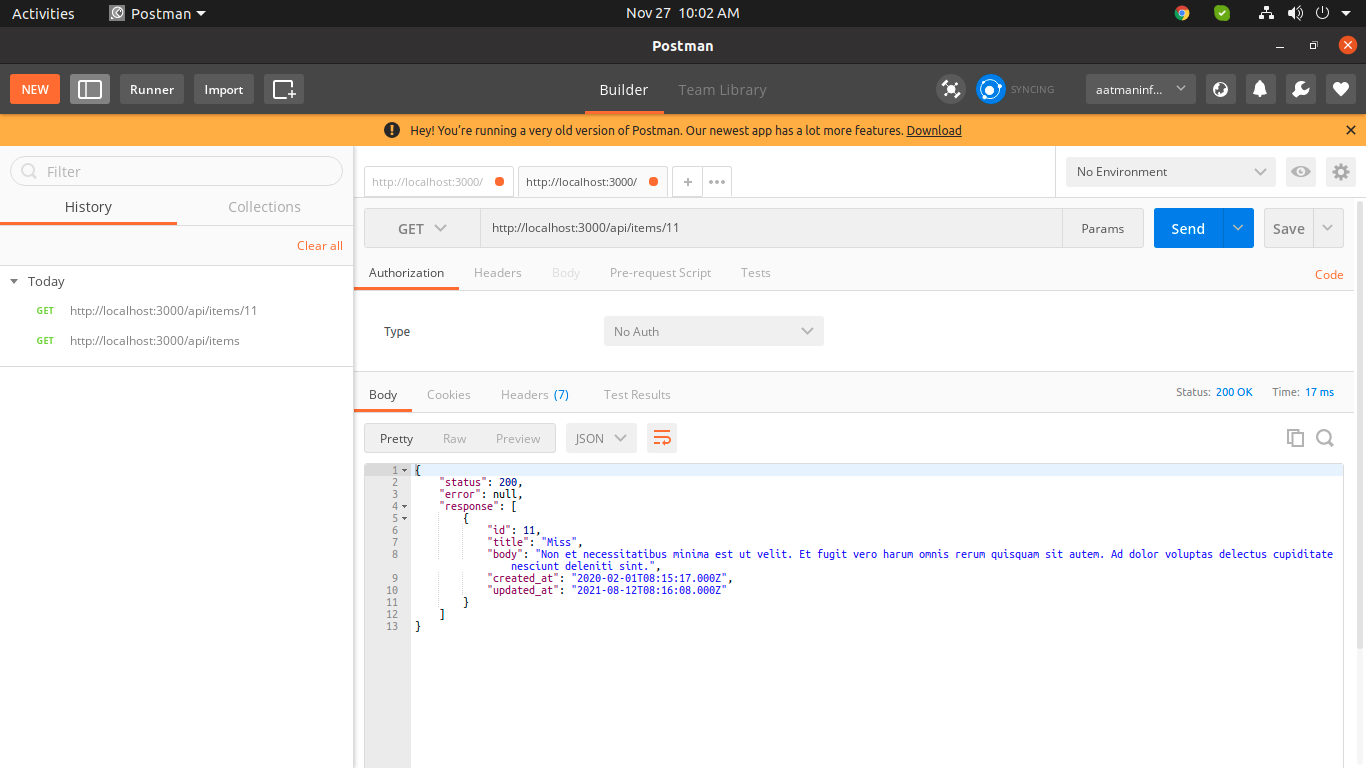Open the notifications bell icon
Viewport: 1366px width, 768px height.
click(x=1260, y=89)
